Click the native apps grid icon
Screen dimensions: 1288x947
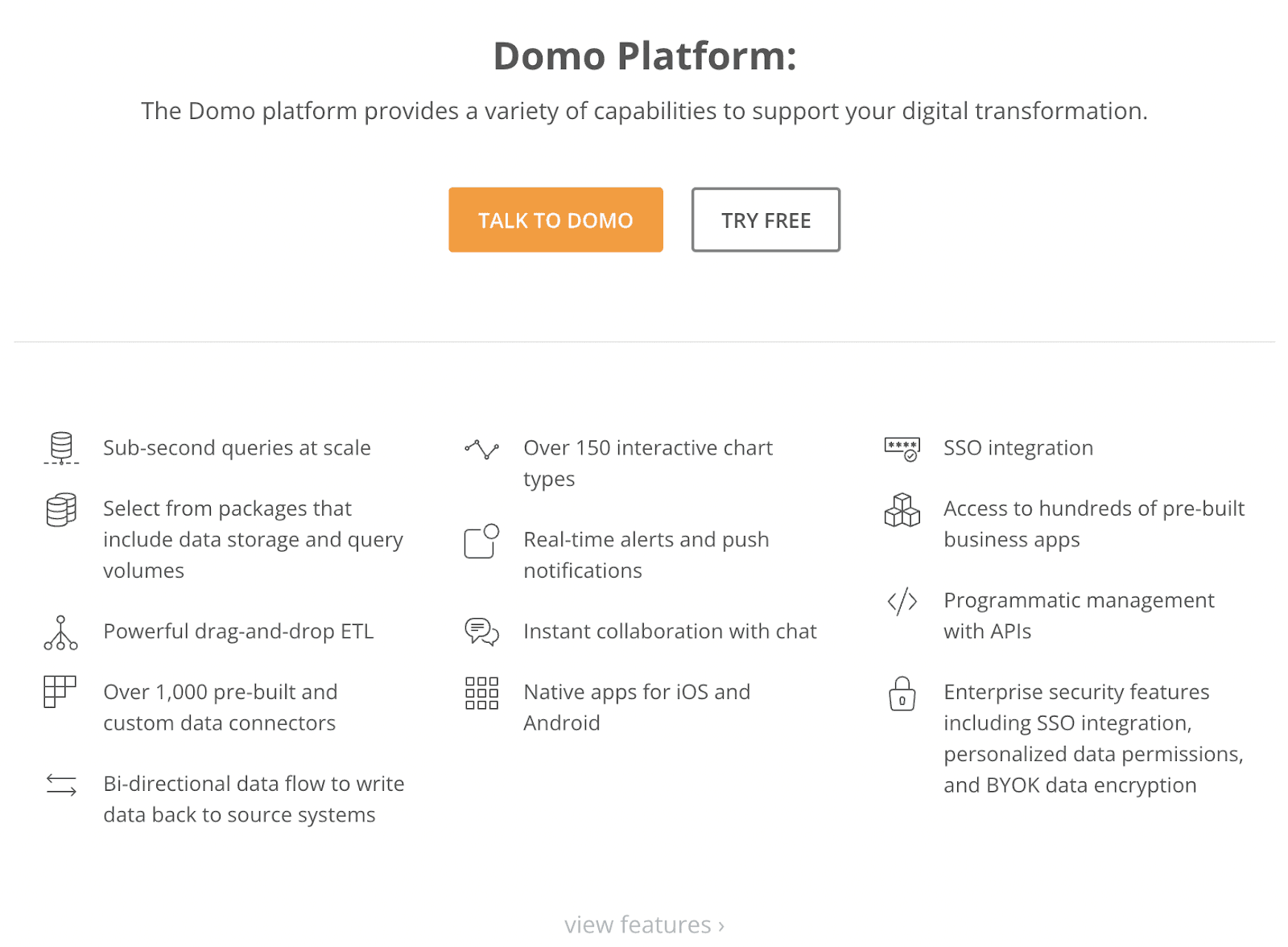481,693
